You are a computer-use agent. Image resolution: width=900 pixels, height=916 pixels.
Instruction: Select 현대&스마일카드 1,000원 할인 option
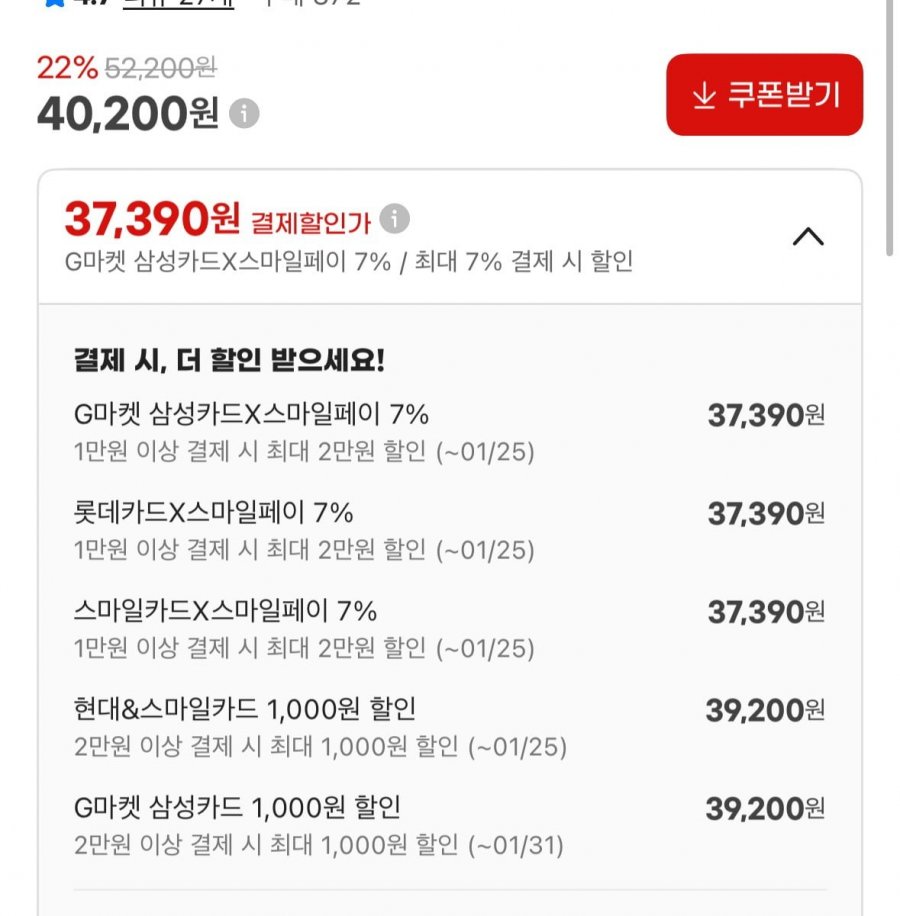tap(245, 709)
